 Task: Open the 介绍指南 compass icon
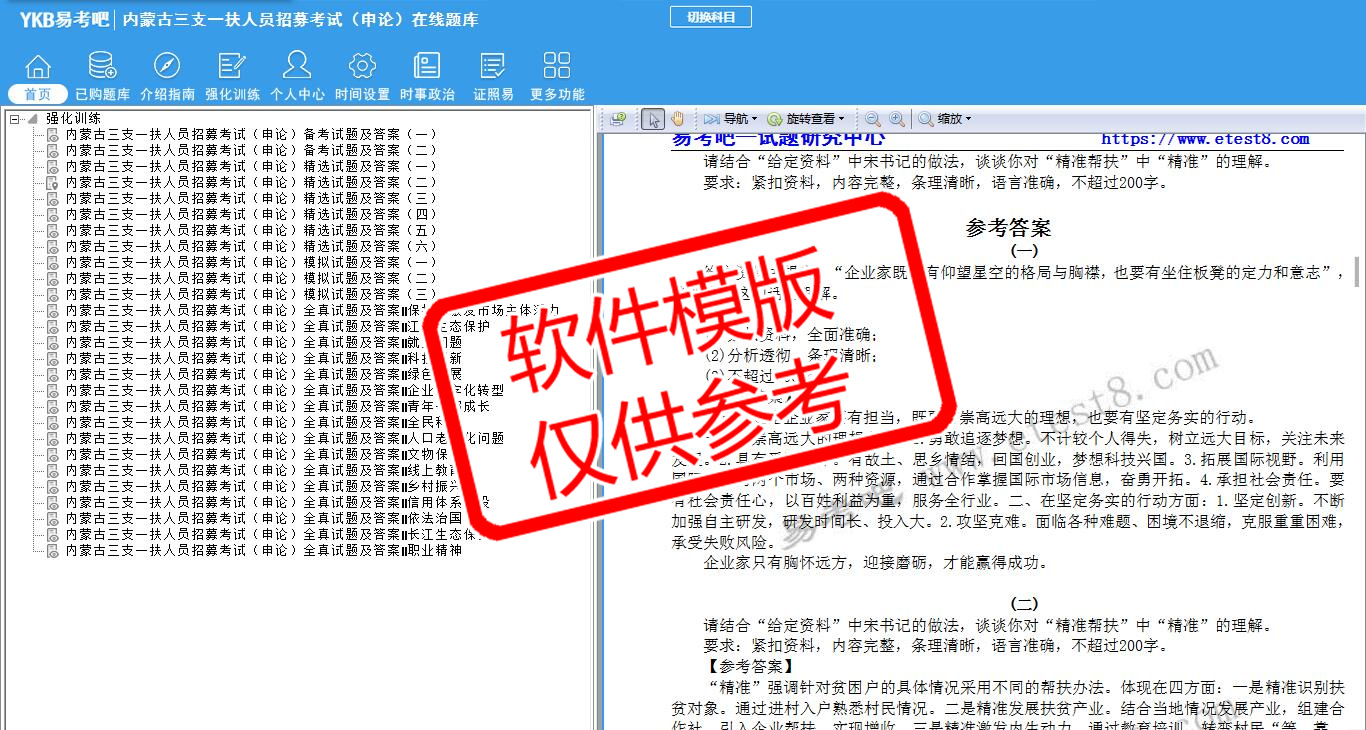click(x=167, y=68)
